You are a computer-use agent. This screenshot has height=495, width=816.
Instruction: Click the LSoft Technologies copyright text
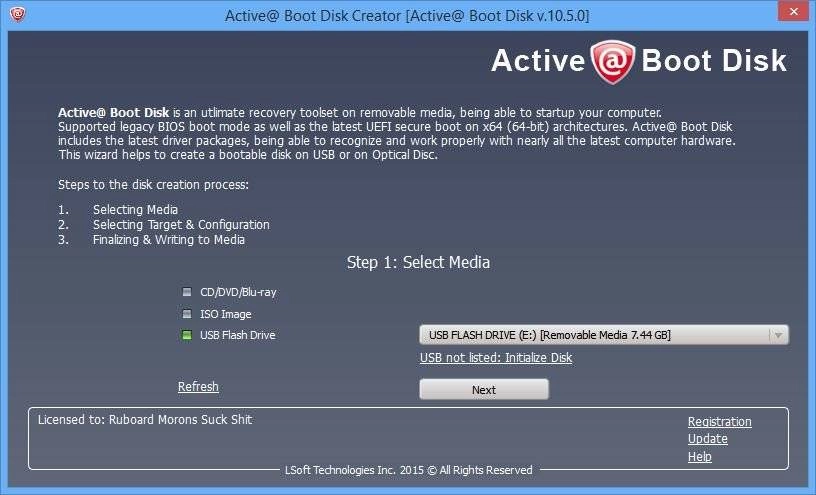pos(409,470)
